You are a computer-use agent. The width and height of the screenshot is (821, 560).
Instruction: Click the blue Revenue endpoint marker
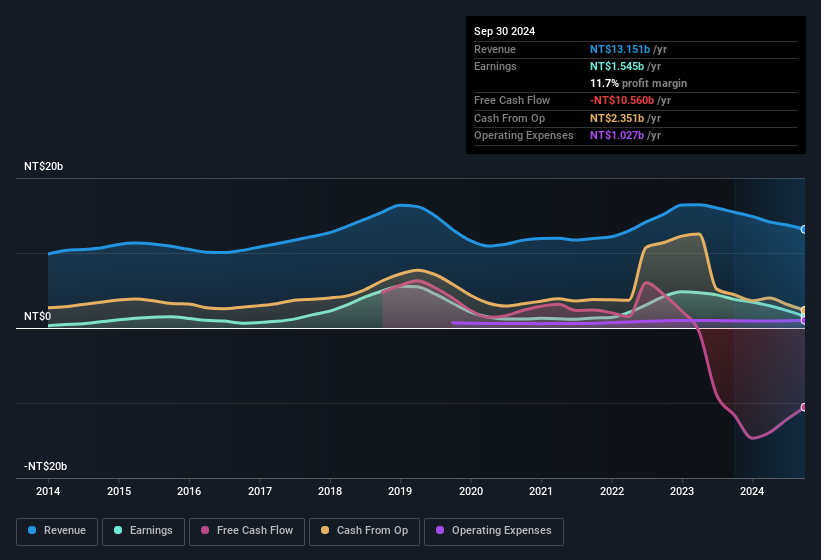[804, 229]
